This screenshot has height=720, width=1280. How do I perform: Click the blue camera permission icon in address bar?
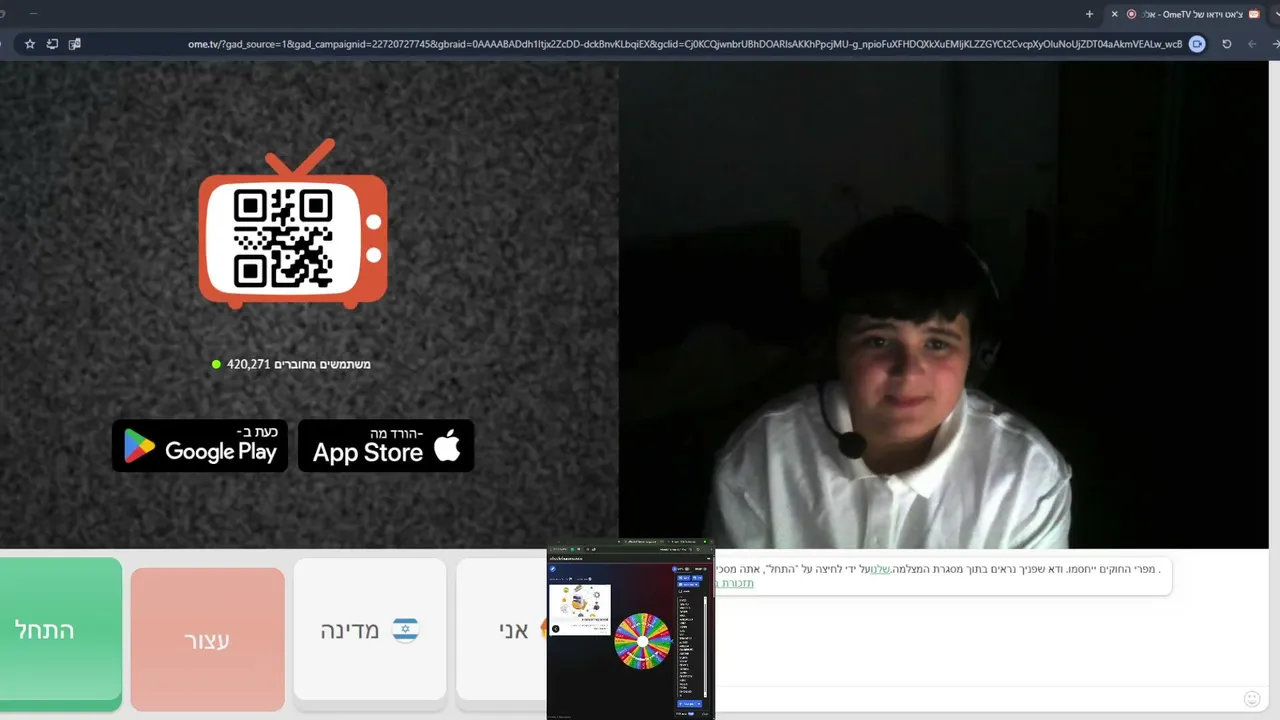tap(1197, 44)
